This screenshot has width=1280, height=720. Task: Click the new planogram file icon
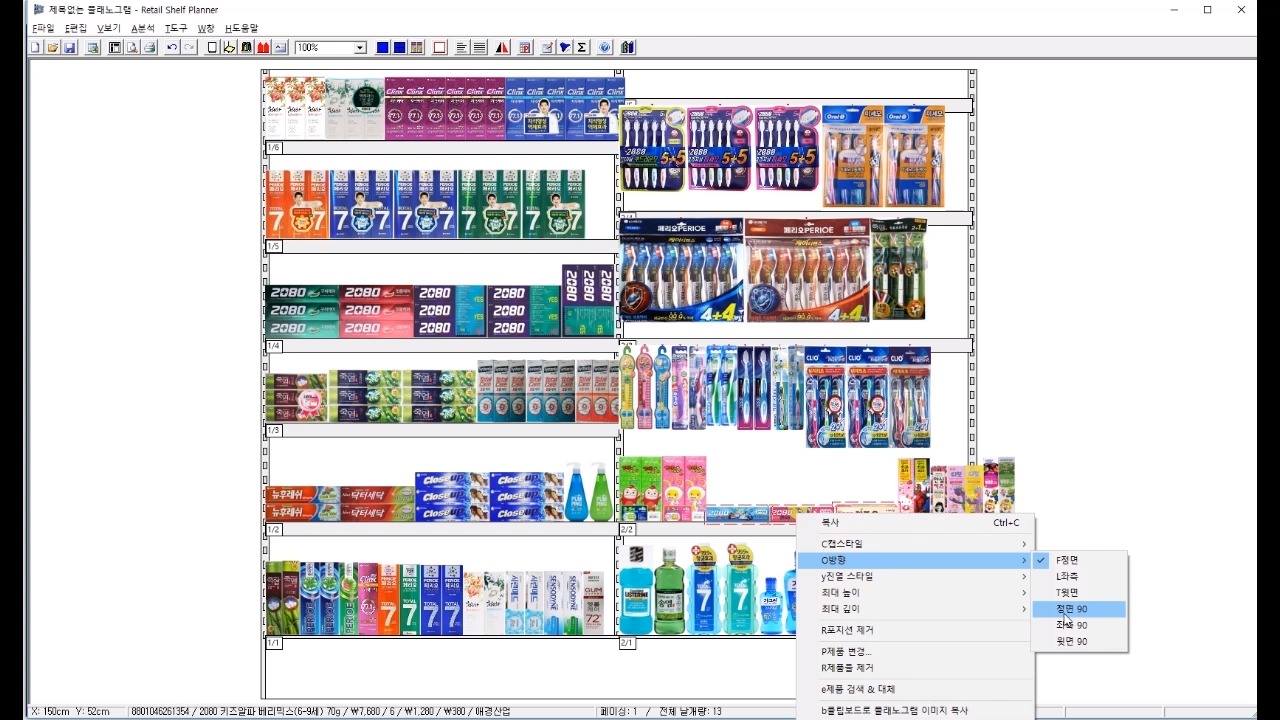[x=35, y=47]
